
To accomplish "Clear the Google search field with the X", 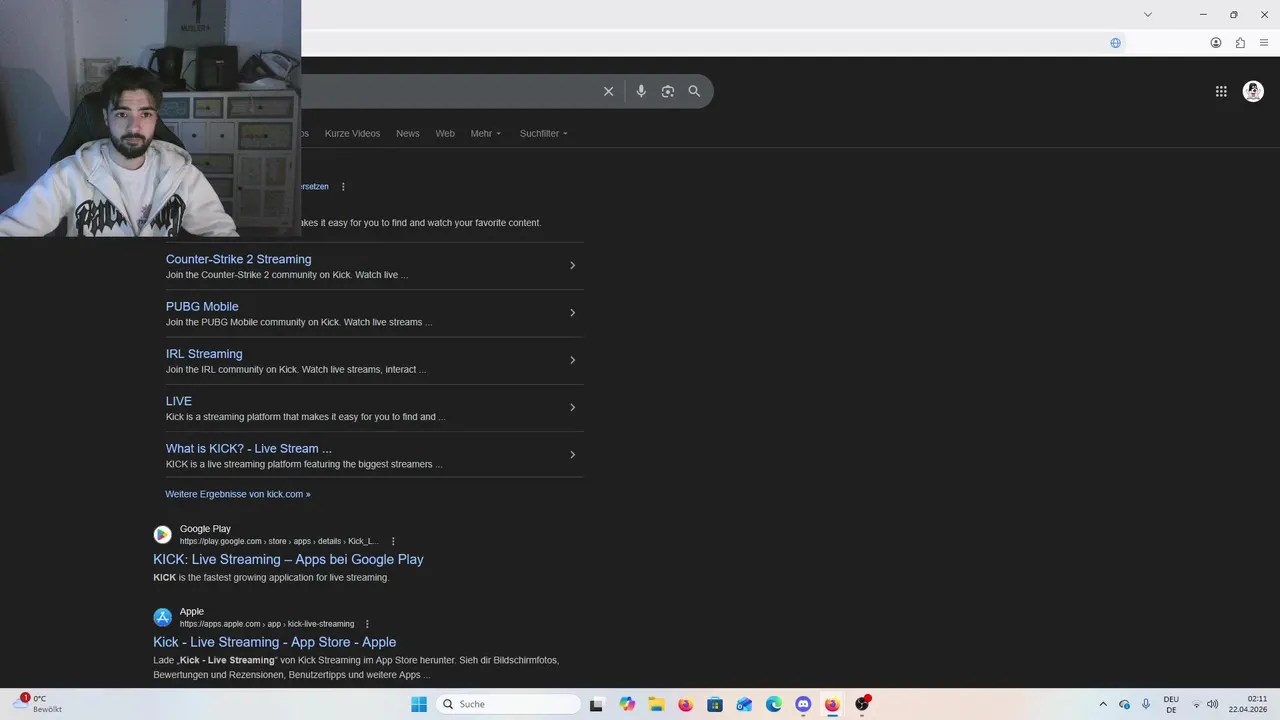I will coord(608,91).
